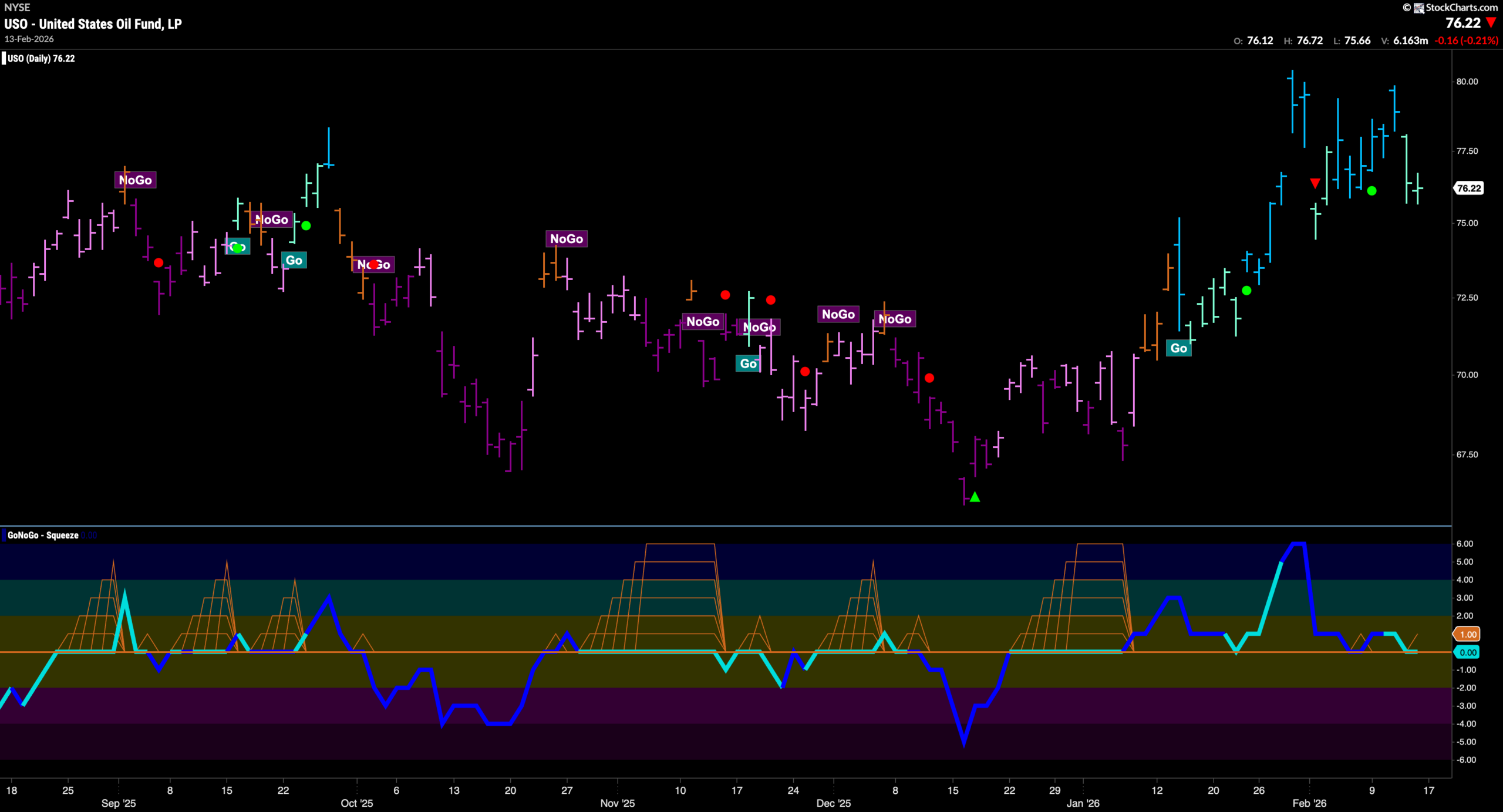Click the red dot in early September 2025
The height and width of the screenshot is (812, 1503).
(159, 262)
